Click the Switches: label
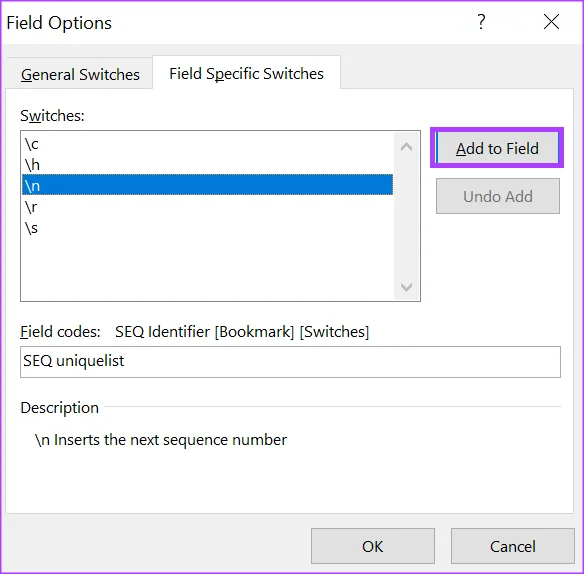Screen dimensions: 584x574 click(52, 116)
